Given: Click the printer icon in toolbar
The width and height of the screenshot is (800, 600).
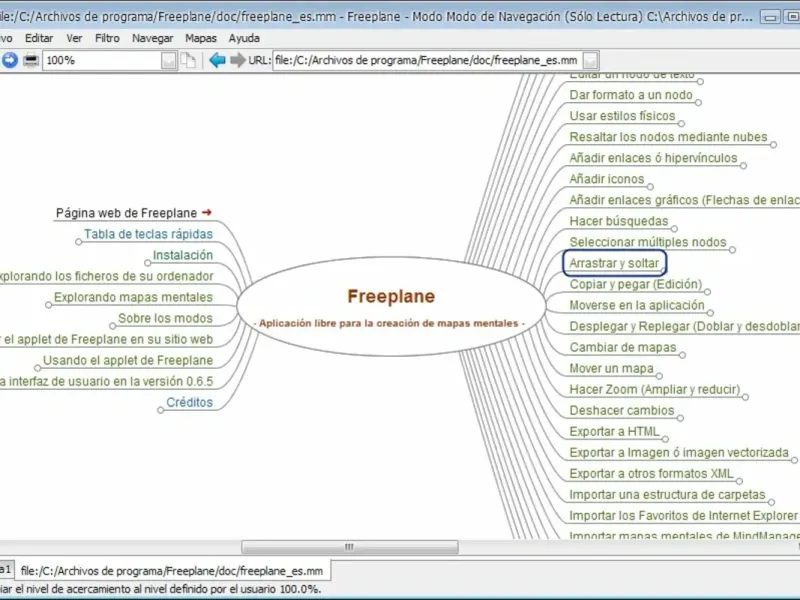Looking at the screenshot, I should (31, 60).
